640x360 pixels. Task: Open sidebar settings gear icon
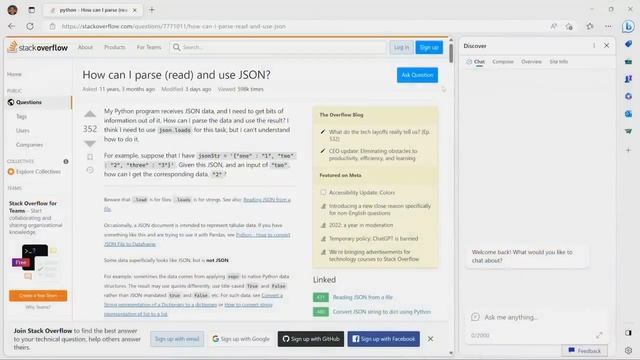point(628,350)
